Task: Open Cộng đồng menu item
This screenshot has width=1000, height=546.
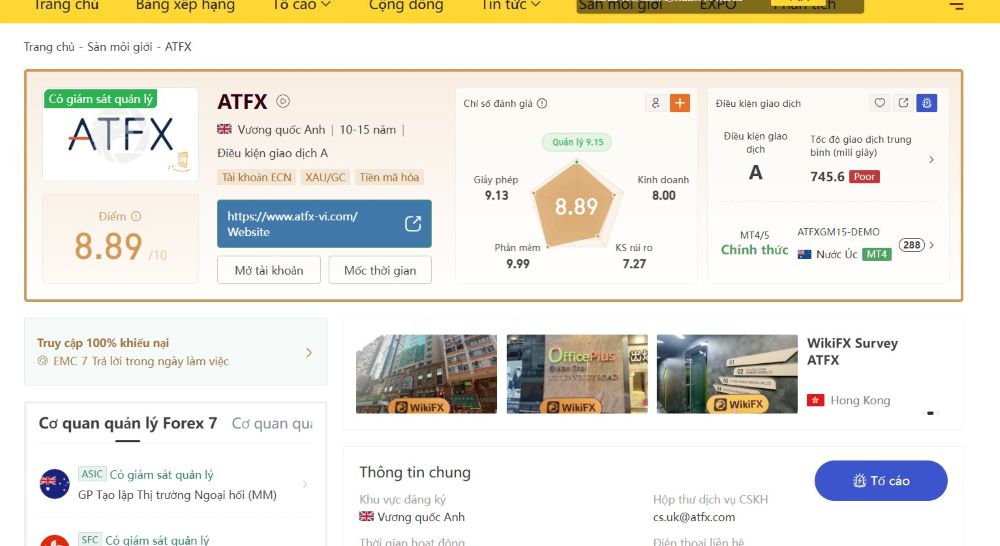Action: 406,5
